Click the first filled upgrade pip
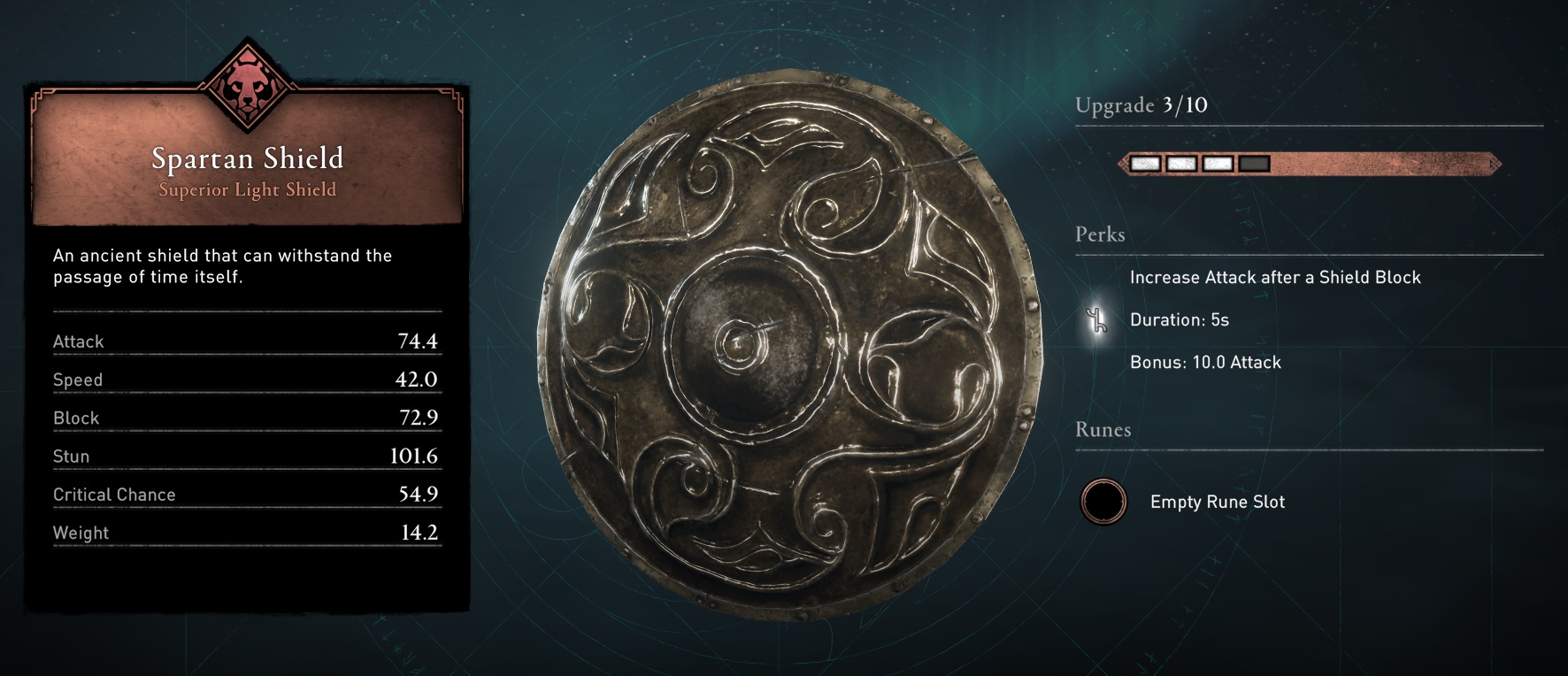Image resolution: width=1568 pixels, height=676 pixels. click(x=1145, y=164)
